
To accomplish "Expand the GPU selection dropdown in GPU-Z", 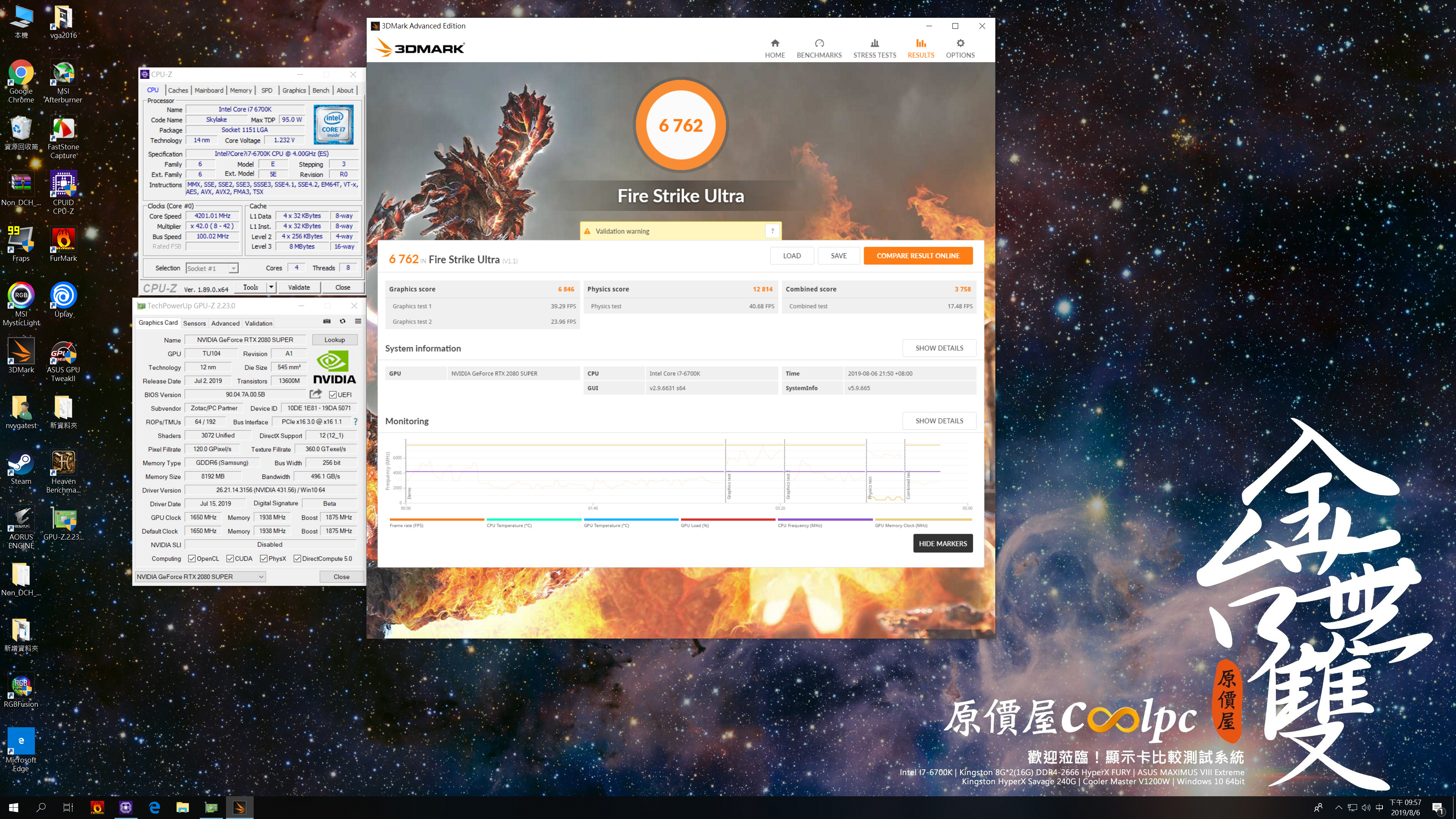I will point(201,576).
